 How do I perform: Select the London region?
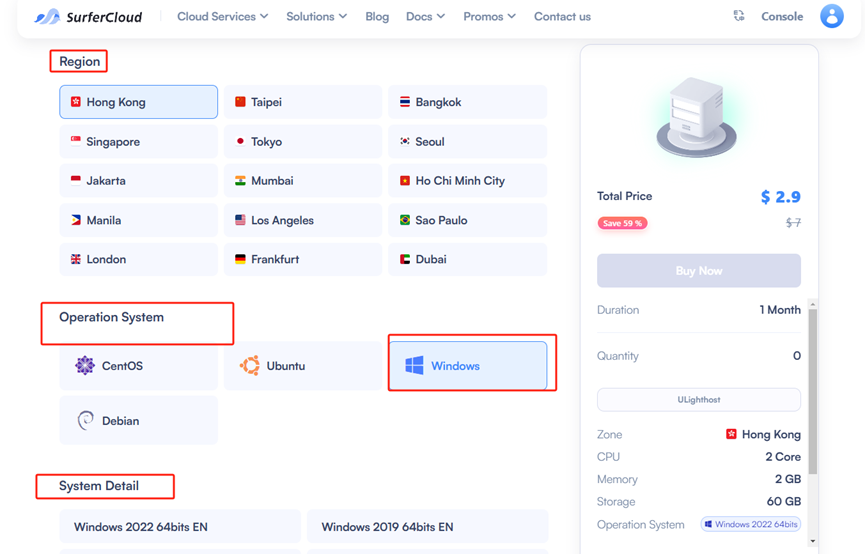coord(138,259)
